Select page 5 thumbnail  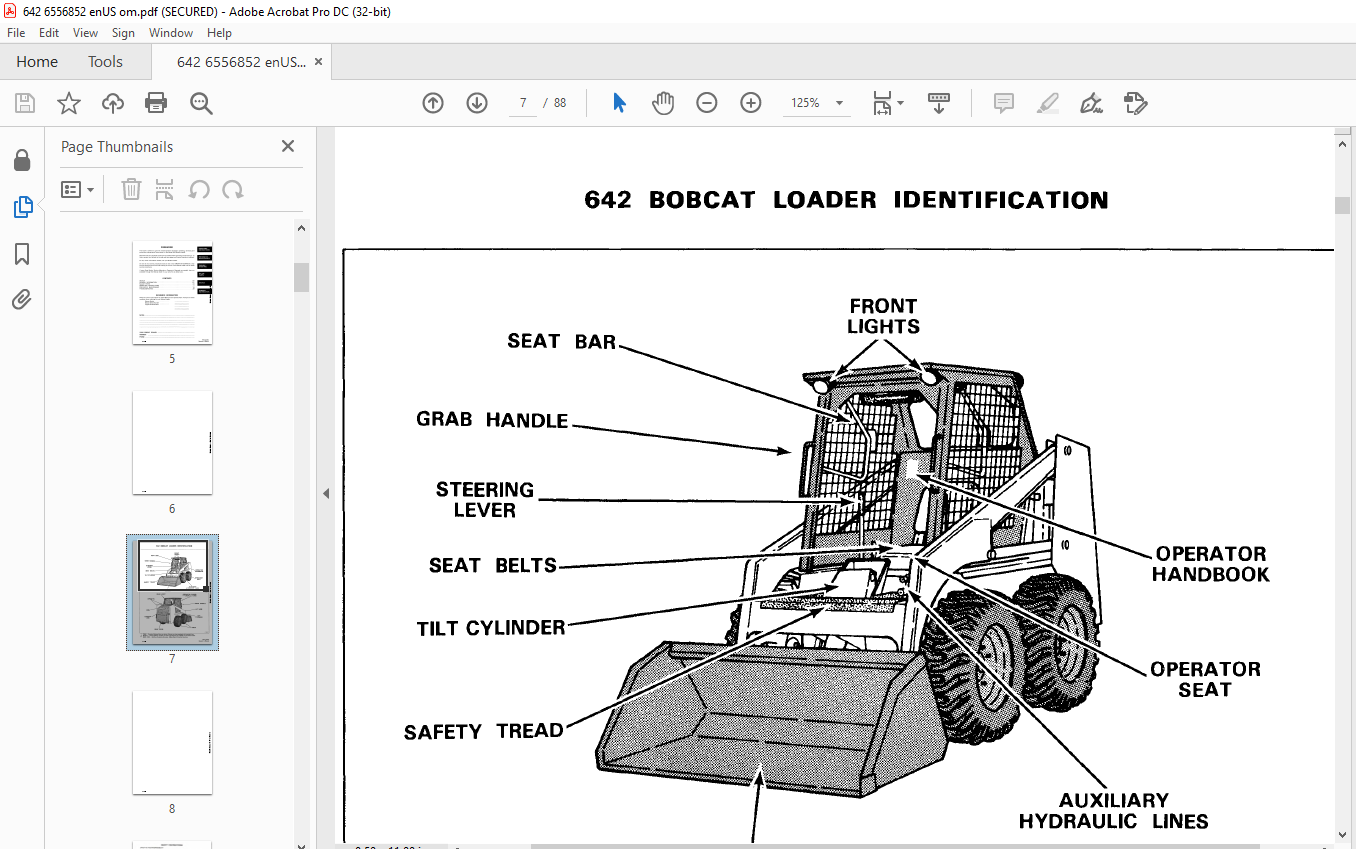click(172, 293)
